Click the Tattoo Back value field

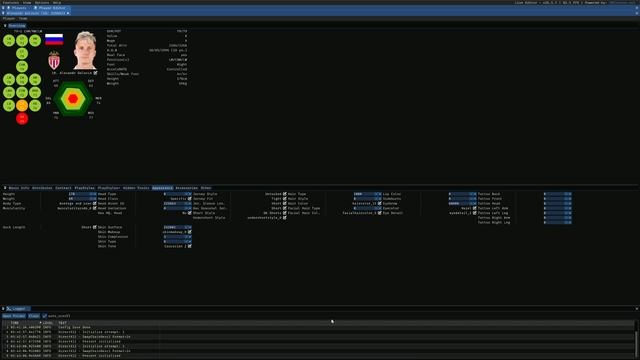558,194
